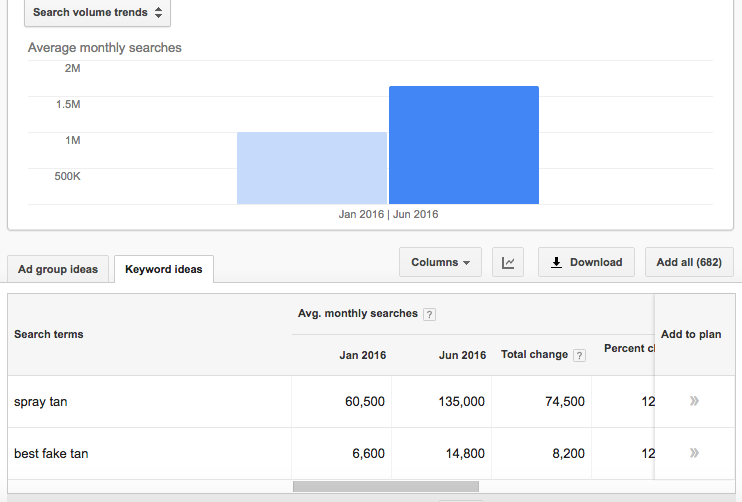
Task: Sort by the Jun 2016 column header
Action: [x=462, y=355]
